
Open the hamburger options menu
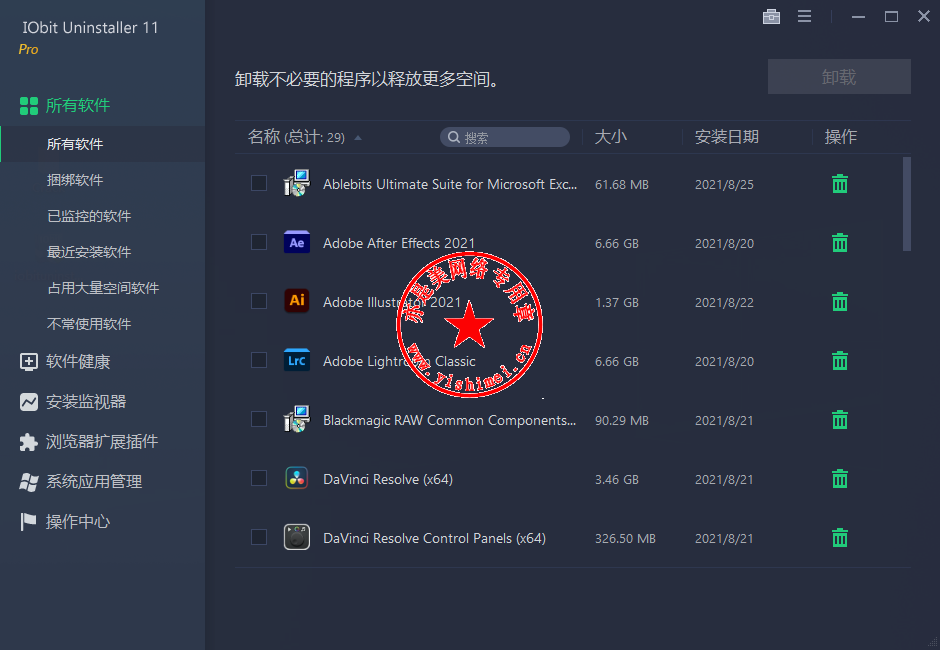(805, 17)
